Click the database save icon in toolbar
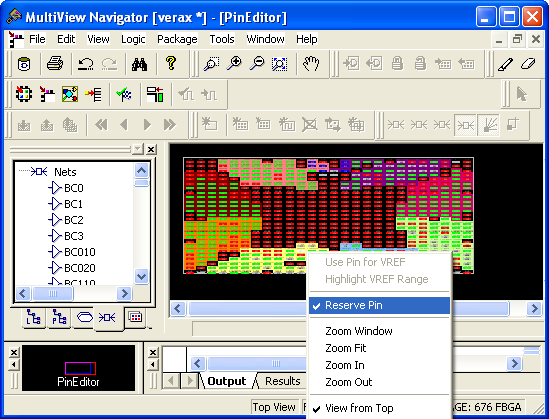549x419 pixels. [x=24, y=64]
